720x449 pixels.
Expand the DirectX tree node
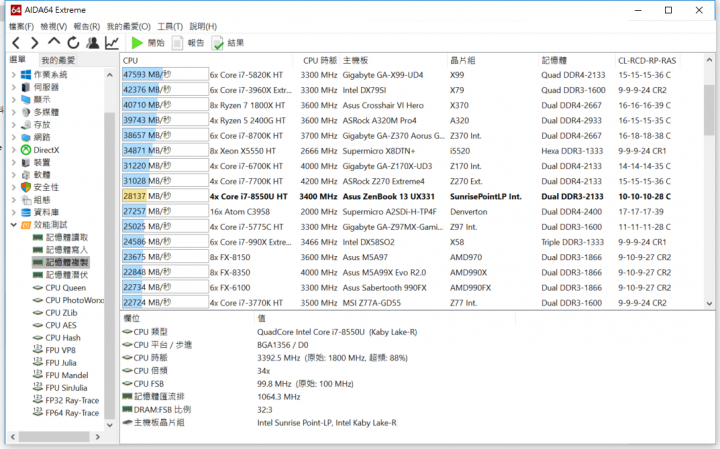point(14,150)
